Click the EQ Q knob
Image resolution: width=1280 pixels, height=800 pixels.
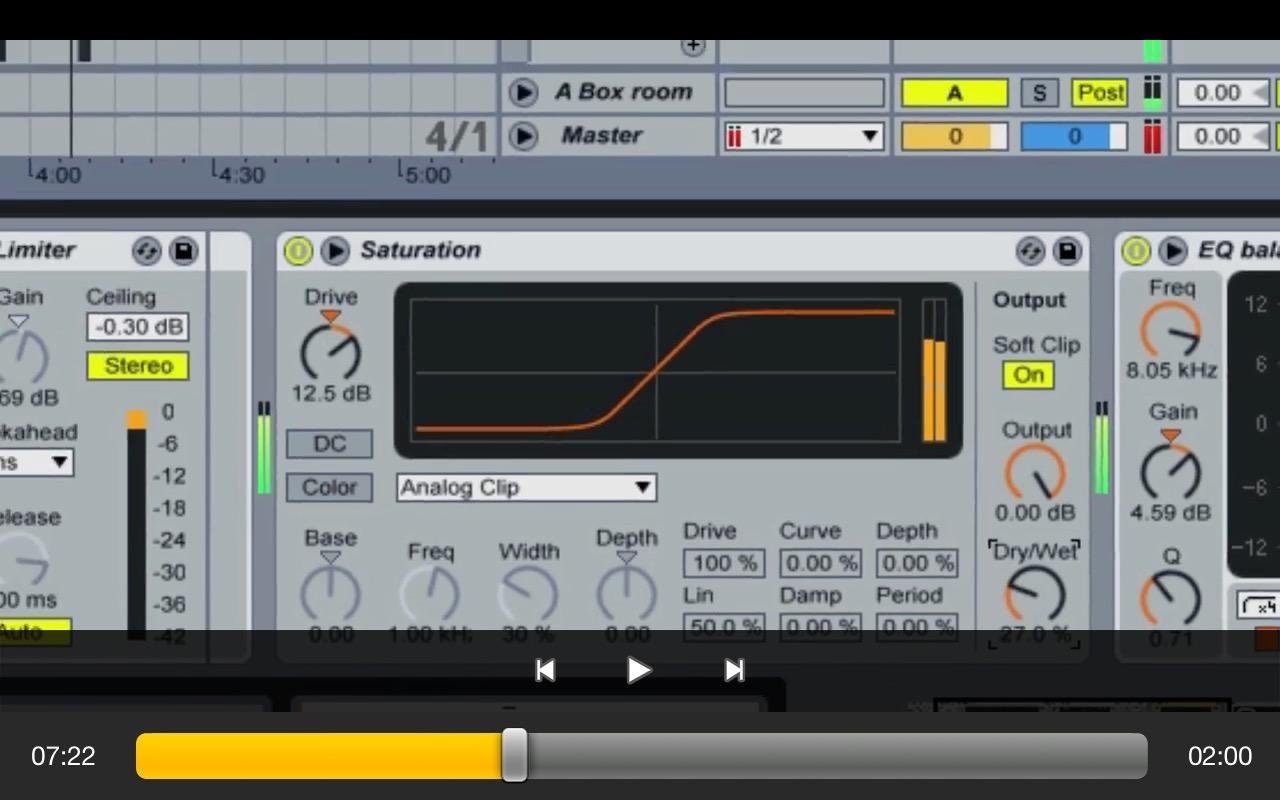(1171, 598)
